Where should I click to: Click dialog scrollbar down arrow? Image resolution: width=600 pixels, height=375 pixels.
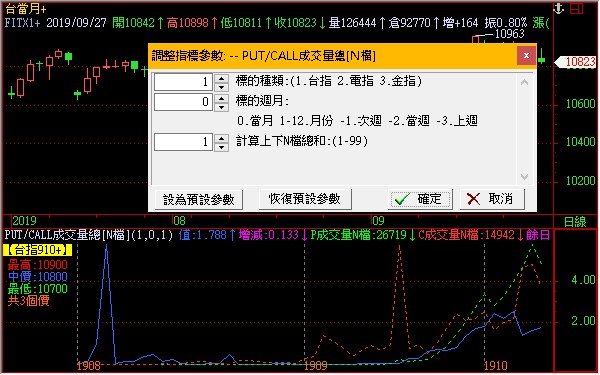pyautogui.click(x=525, y=176)
